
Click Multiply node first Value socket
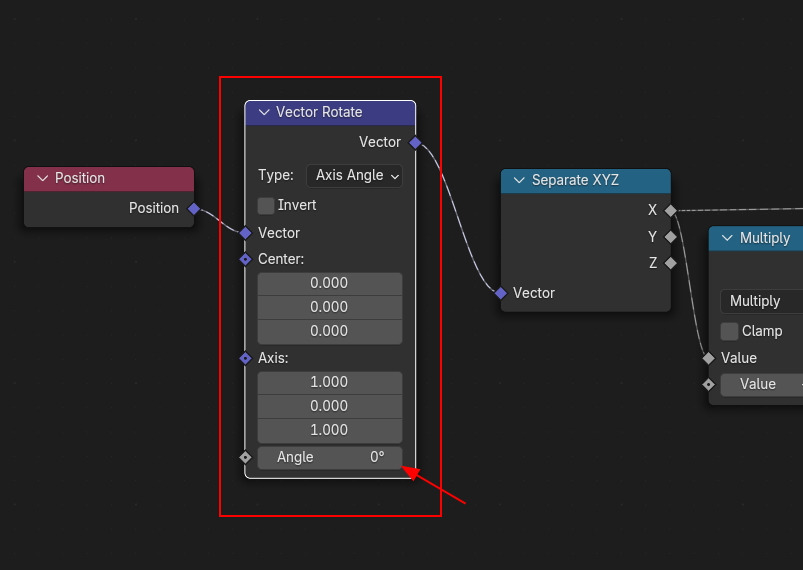pyautogui.click(x=708, y=358)
